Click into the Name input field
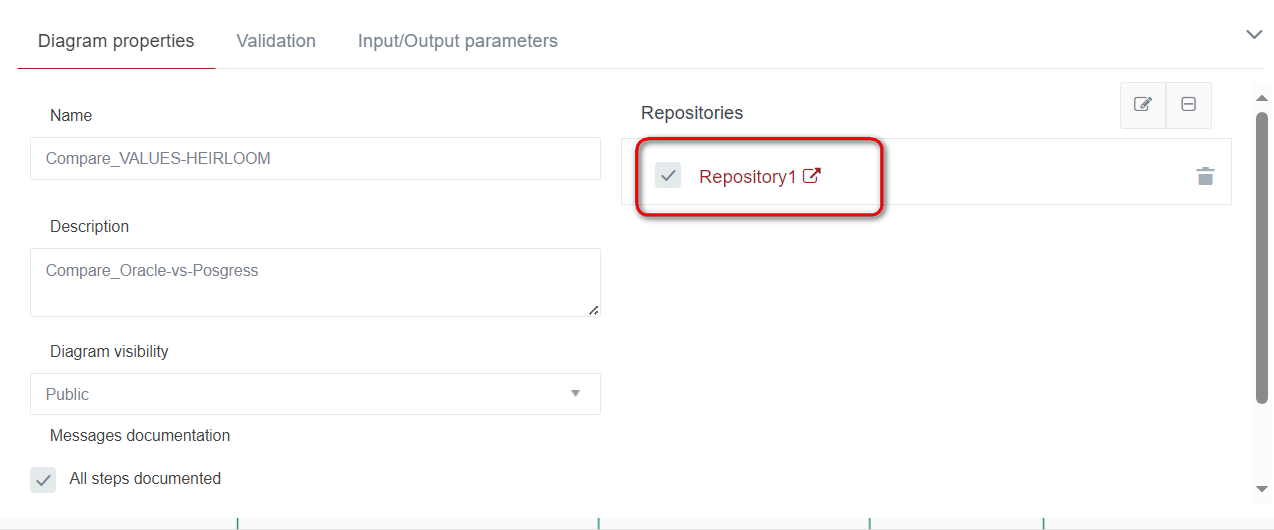Screen dimensions: 1274x530 click(x=315, y=158)
